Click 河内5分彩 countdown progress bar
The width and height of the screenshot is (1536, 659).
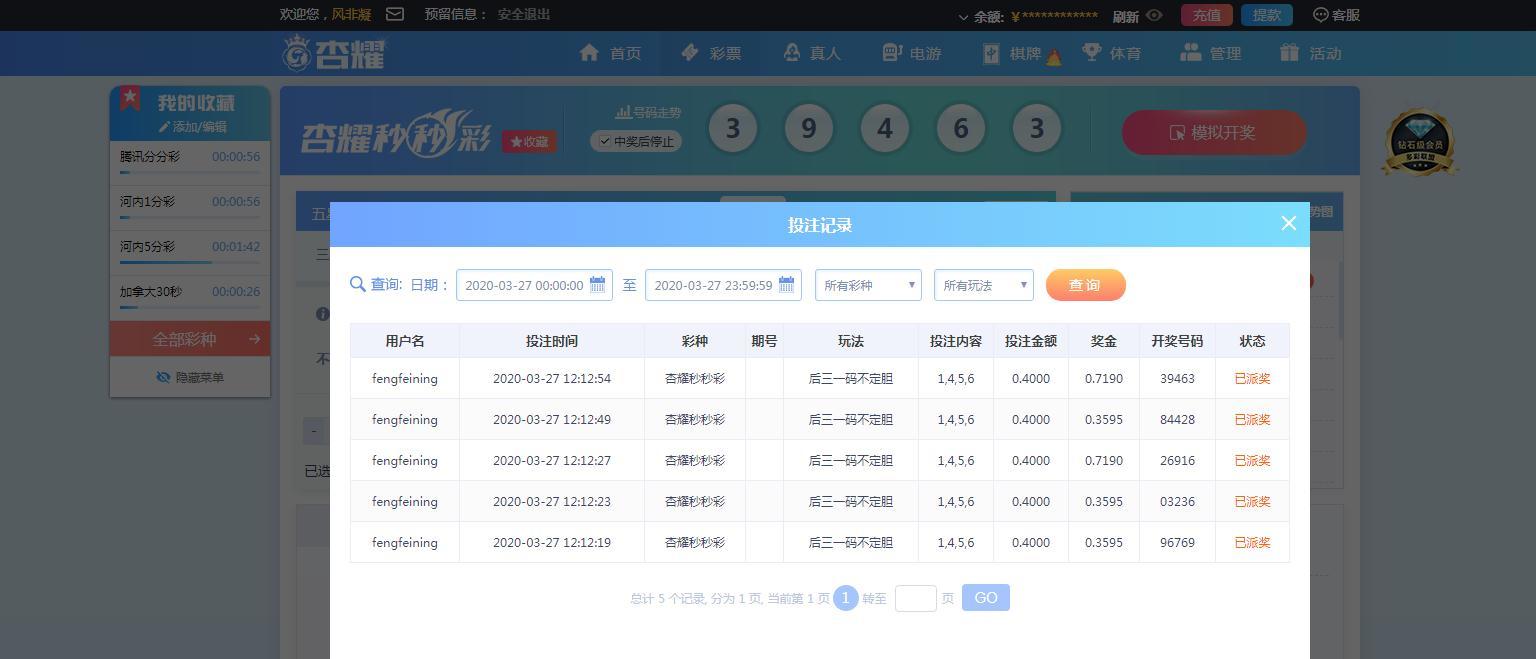click(190, 262)
